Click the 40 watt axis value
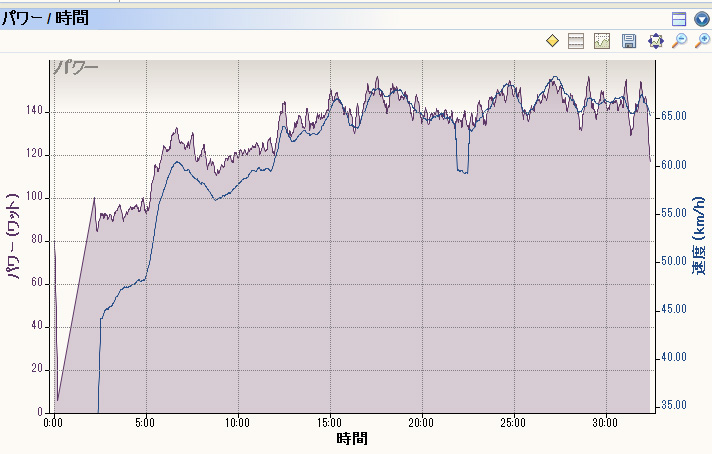Image resolution: width=712 pixels, height=454 pixels. click(x=37, y=326)
